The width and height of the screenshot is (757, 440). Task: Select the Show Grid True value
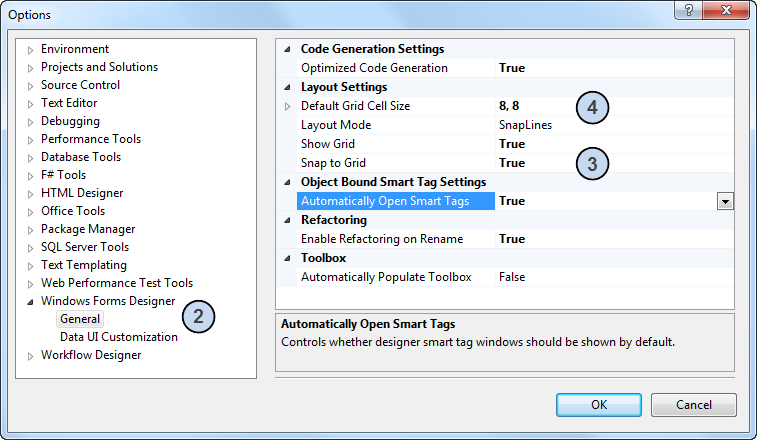(x=512, y=144)
